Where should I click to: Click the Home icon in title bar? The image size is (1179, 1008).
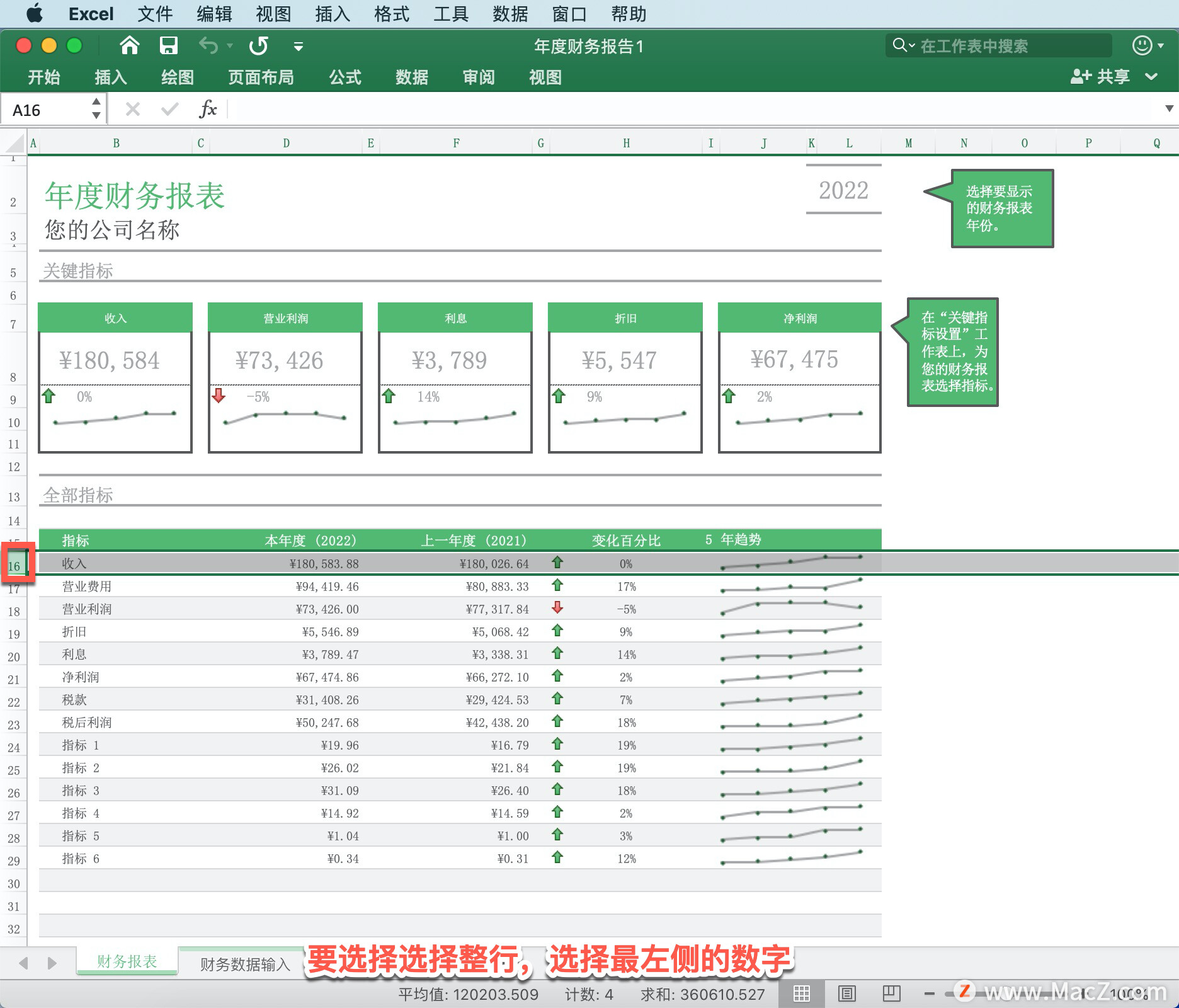(129, 45)
